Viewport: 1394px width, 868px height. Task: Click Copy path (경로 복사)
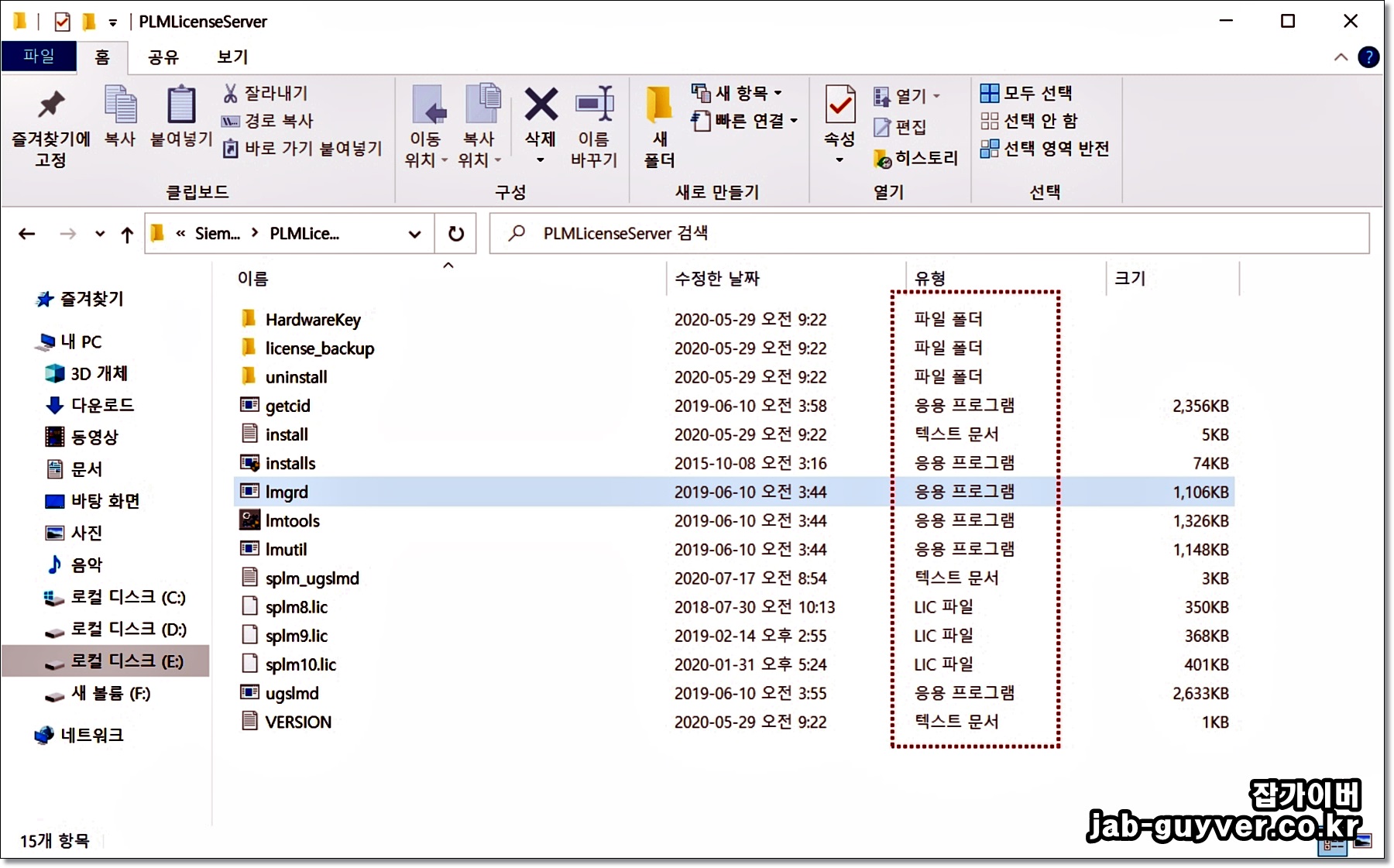pos(267,121)
